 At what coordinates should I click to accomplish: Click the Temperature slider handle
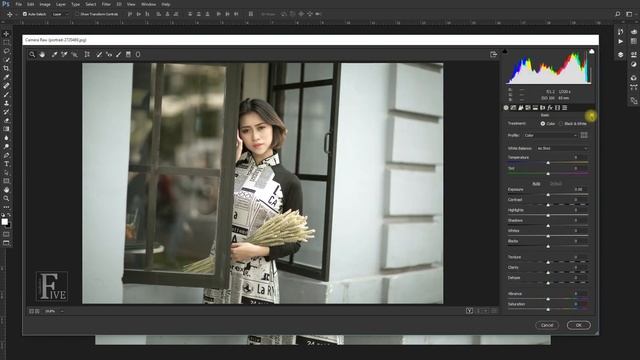coord(548,163)
